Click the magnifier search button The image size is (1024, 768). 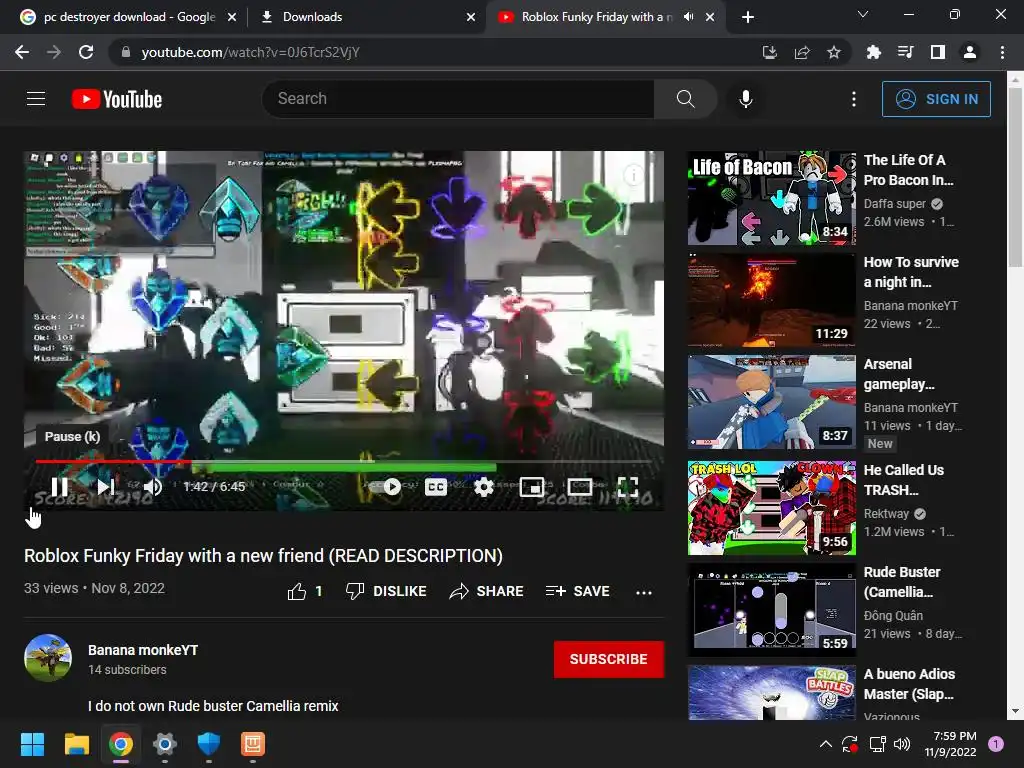(x=685, y=99)
